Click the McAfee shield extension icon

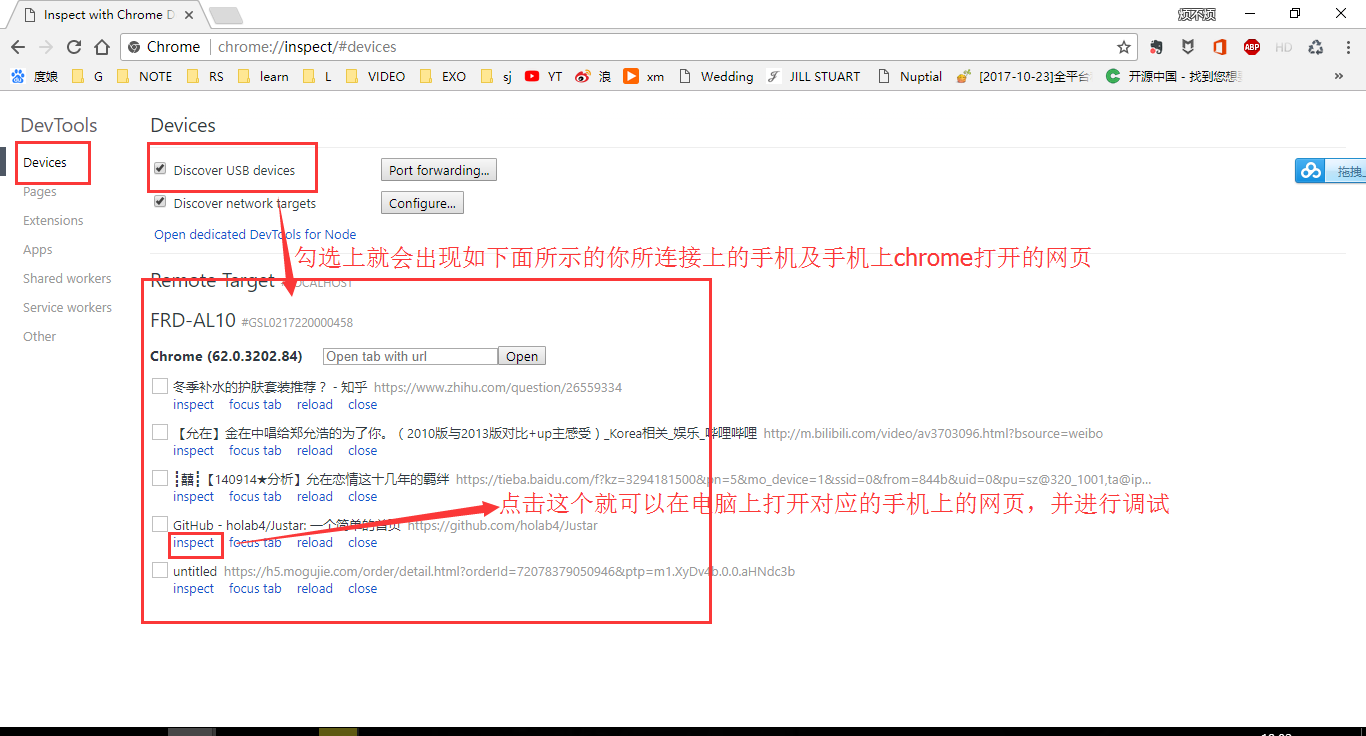[x=1188, y=47]
